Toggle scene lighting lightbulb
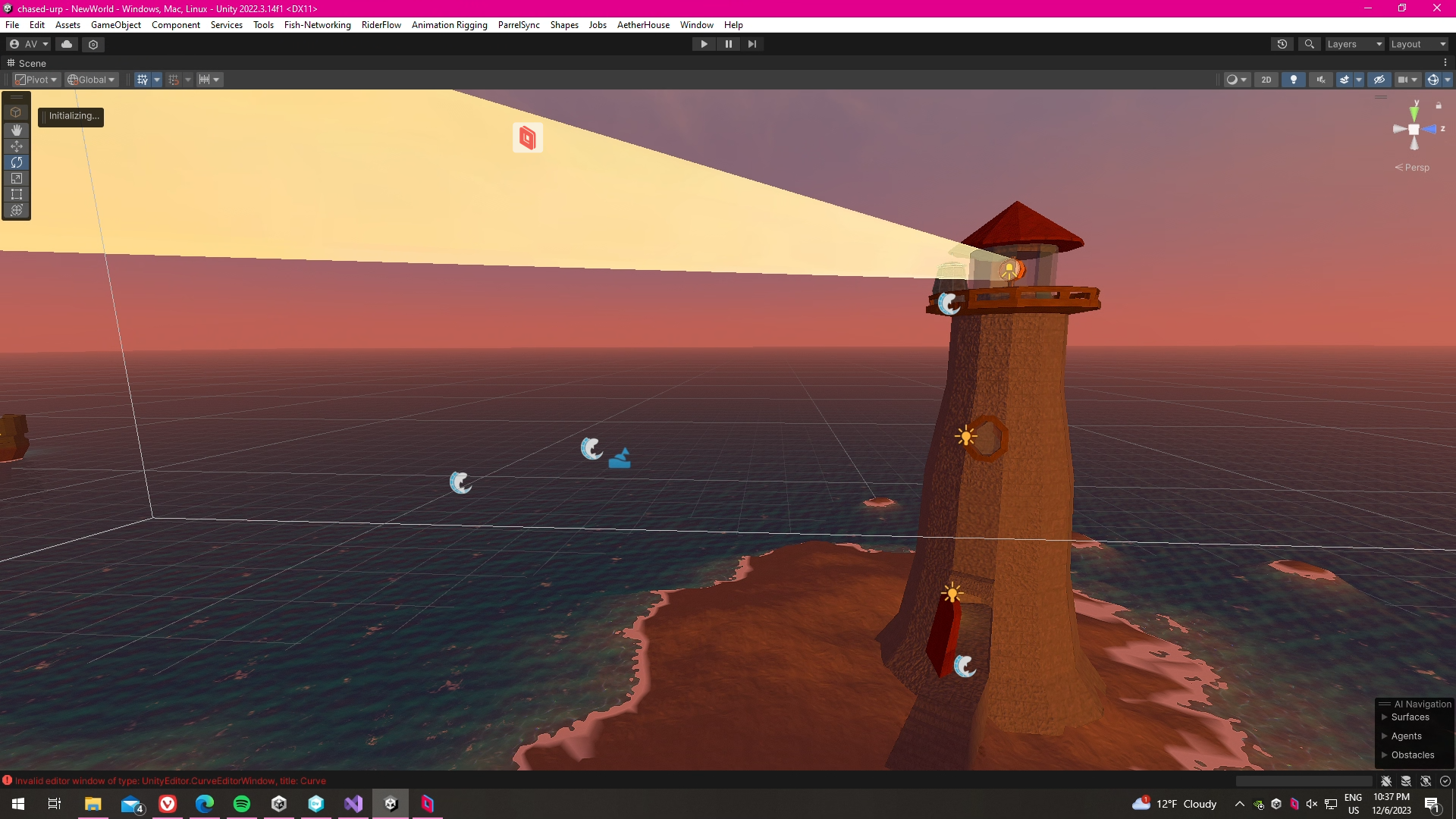This screenshot has width=1456, height=819. (1294, 80)
